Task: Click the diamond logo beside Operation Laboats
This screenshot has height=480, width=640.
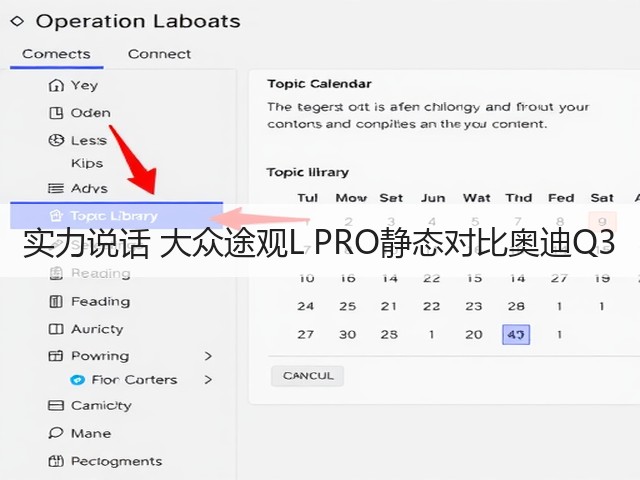Action: click(x=17, y=21)
